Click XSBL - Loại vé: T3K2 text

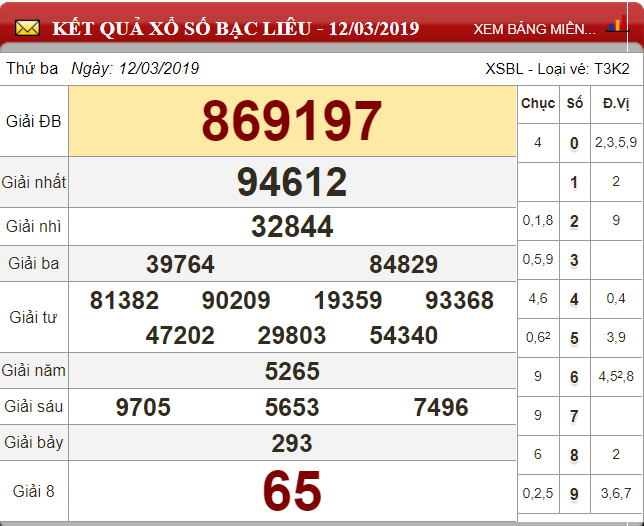click(x=557, y=69)
